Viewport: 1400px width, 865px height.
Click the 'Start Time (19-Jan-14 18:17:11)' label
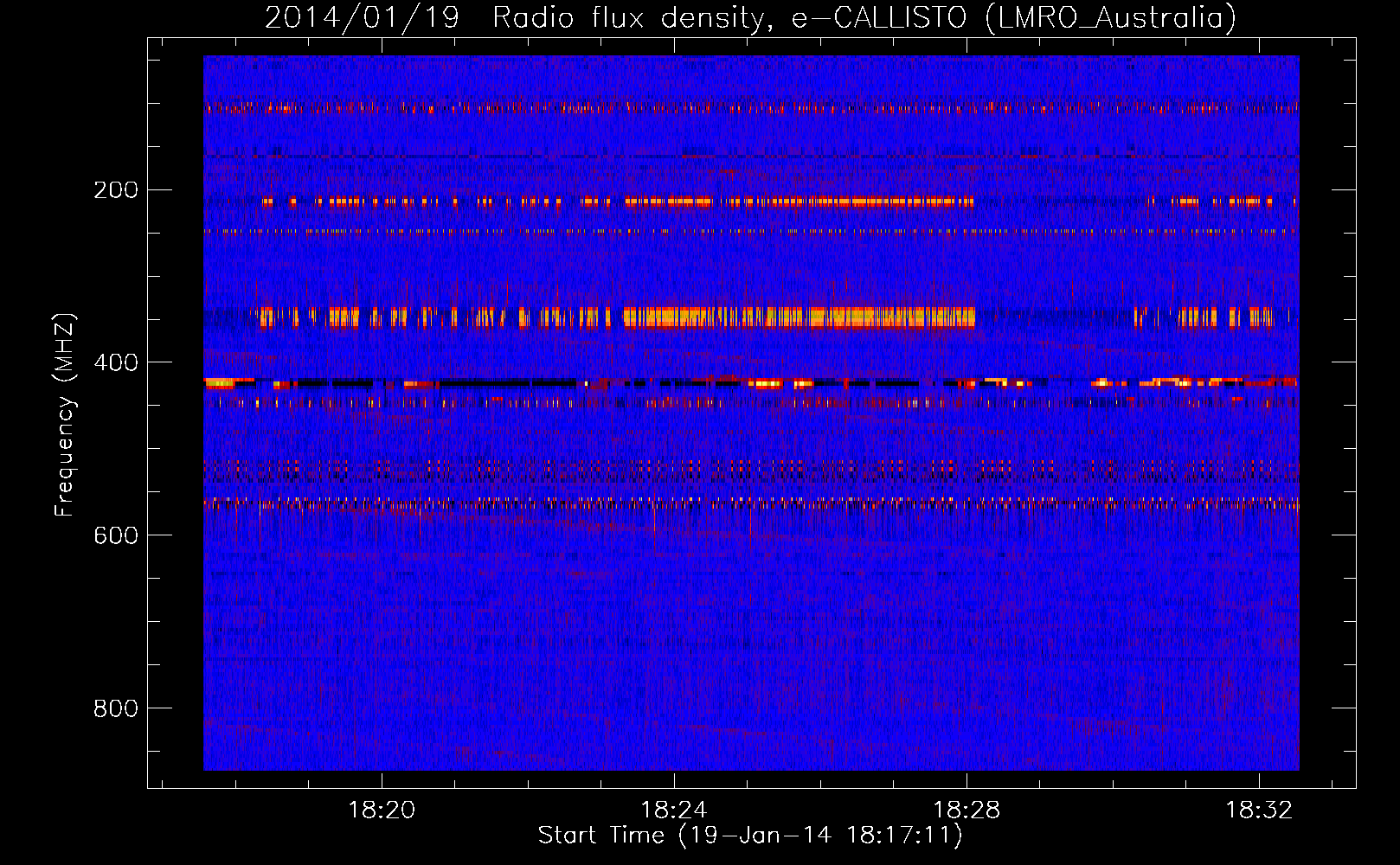point(750,836)
